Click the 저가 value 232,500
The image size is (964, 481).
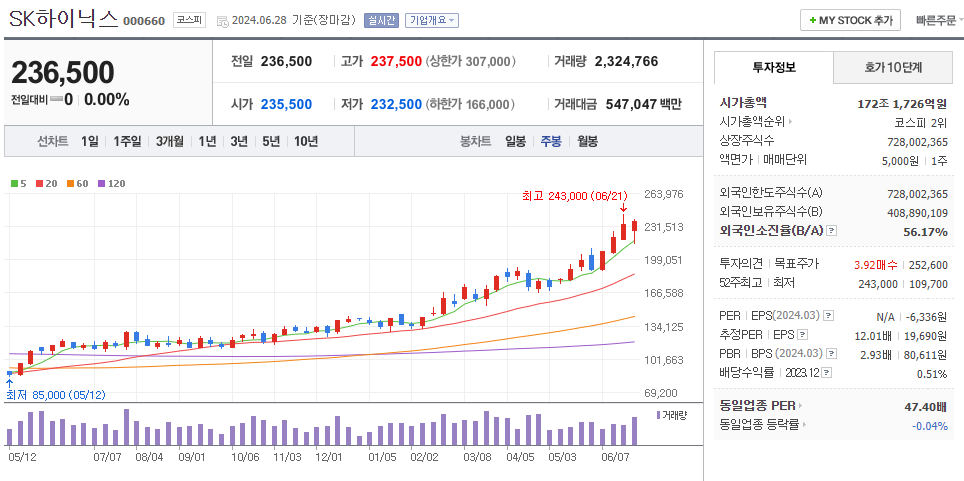coord(396,105)
